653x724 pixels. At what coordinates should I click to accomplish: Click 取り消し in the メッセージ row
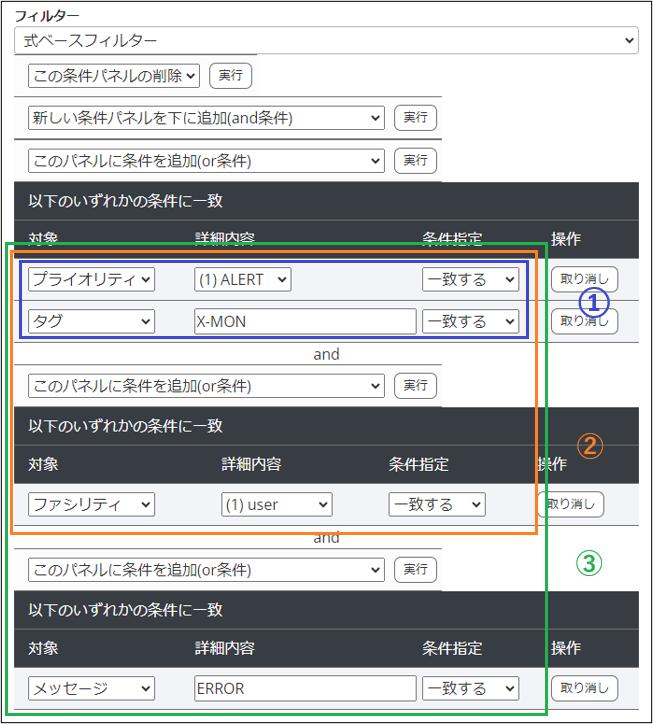(584, 689)
